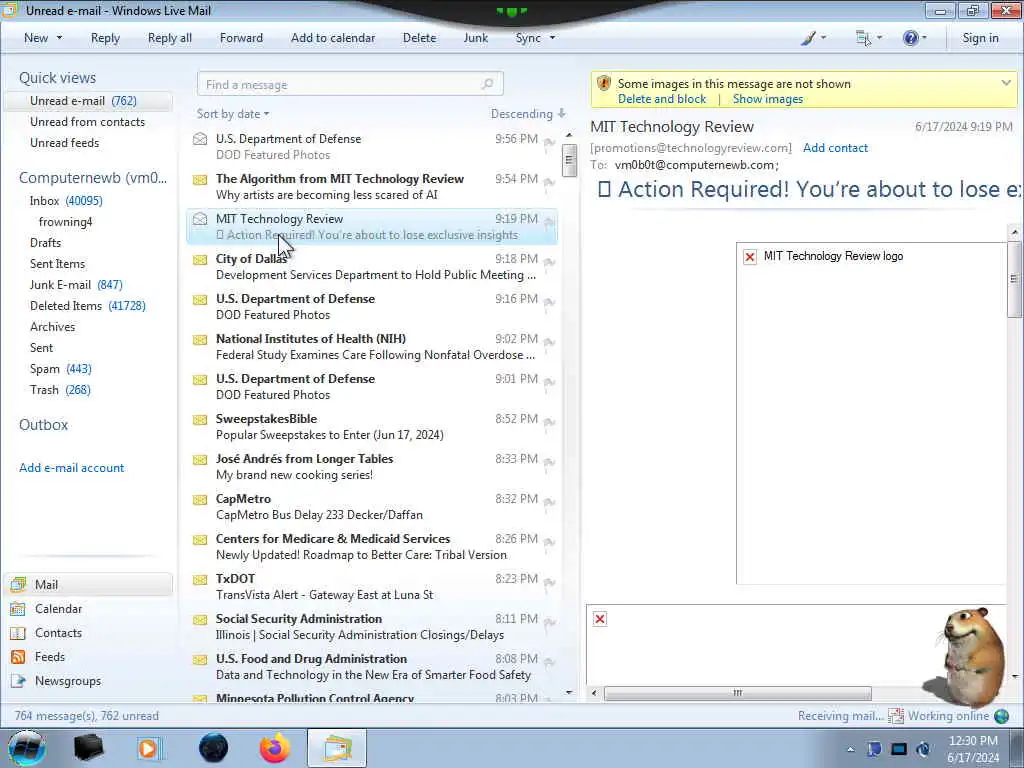Image resolution: width=1024 pixels, height=768 pixels.
Task: Collapse the image warning bar chevron
Action: [x=1006, y=83]
